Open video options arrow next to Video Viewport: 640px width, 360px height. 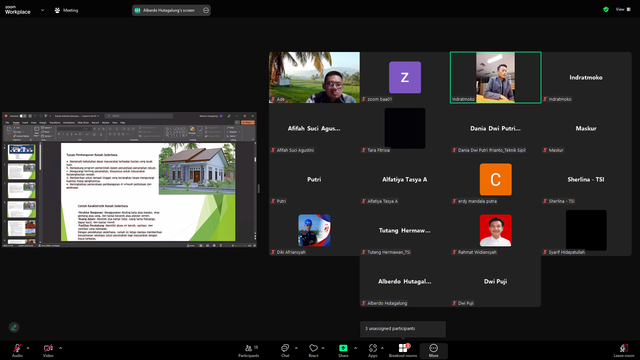click(60, 348)
